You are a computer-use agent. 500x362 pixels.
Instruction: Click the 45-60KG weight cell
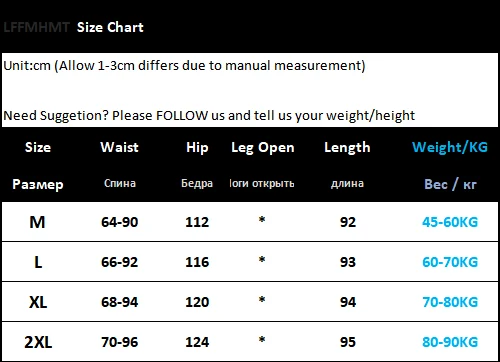tap(450, 222)
